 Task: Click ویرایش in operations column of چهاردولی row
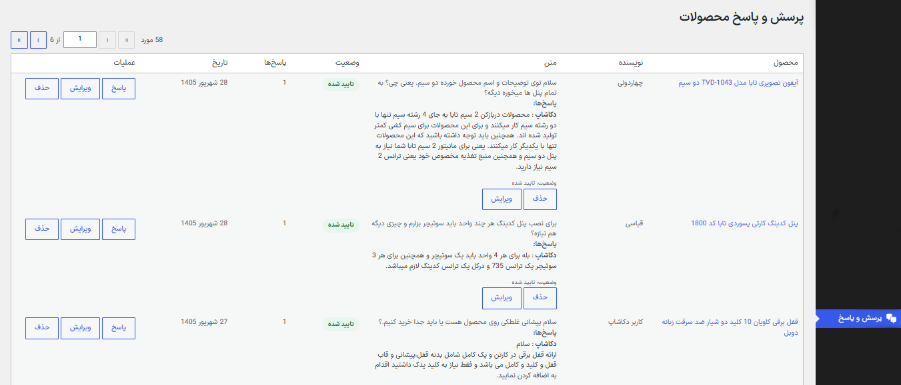80,88
